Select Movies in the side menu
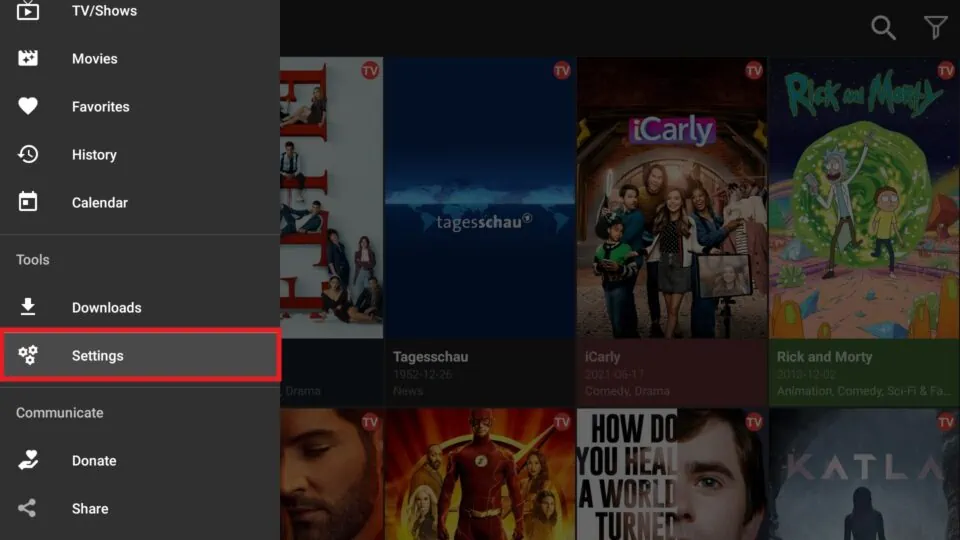Image resolution: width=960 pixels, height=540 pixels. 140,59
